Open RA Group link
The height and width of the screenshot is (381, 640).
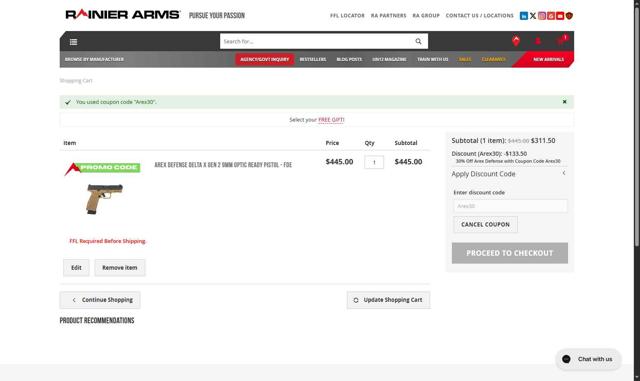coord(426,16)
